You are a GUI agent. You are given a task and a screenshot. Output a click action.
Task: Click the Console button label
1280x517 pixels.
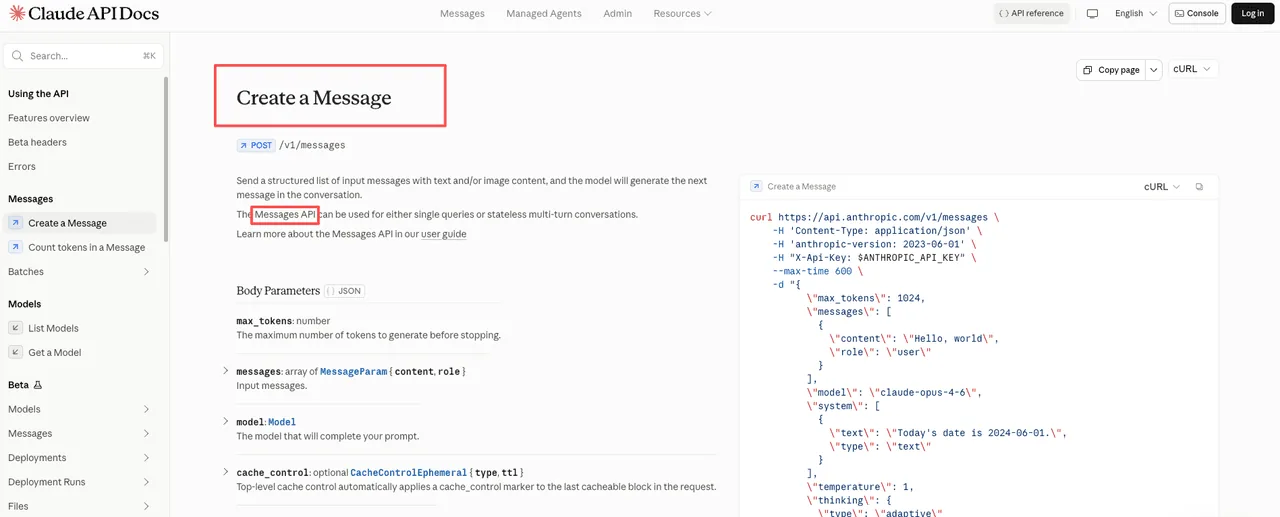pyautogui.click(x=1203, y=14)
